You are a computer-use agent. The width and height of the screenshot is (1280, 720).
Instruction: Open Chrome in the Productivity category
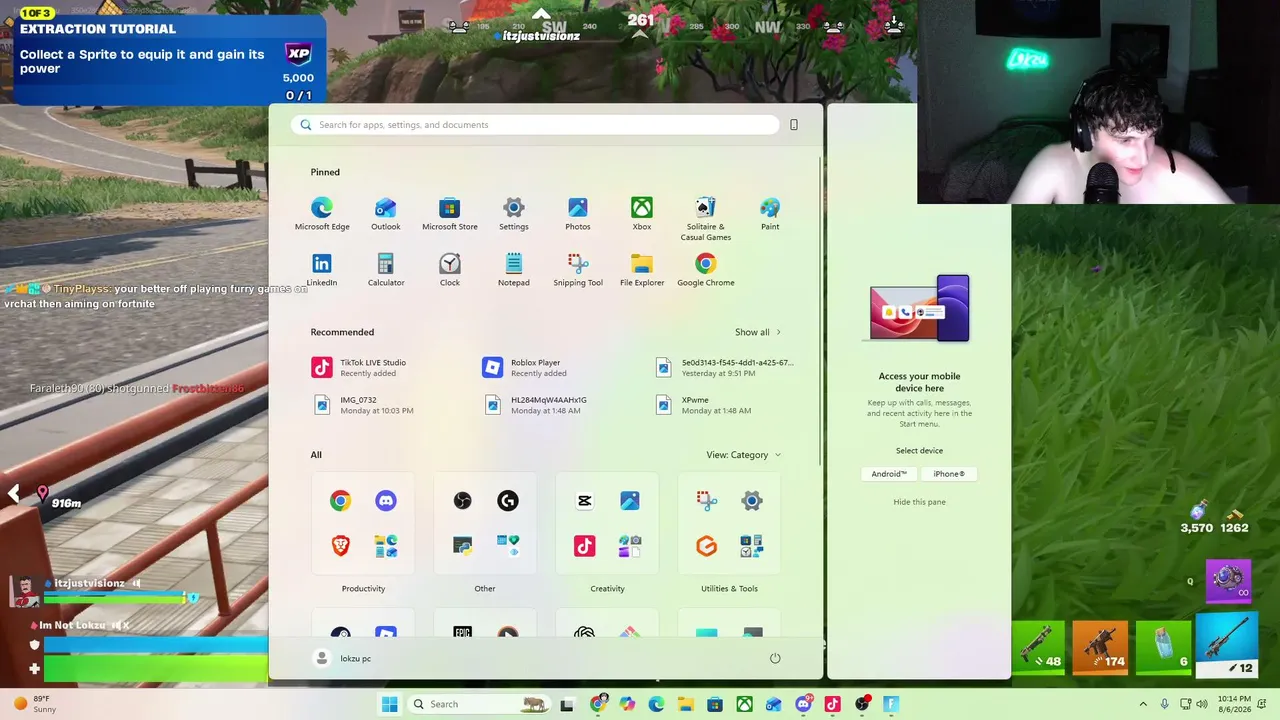click(341, 501)
